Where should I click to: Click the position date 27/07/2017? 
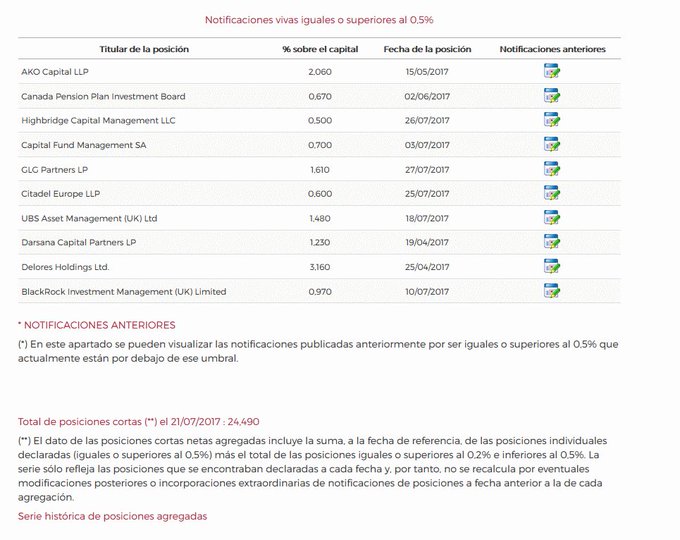pos(427,170)
